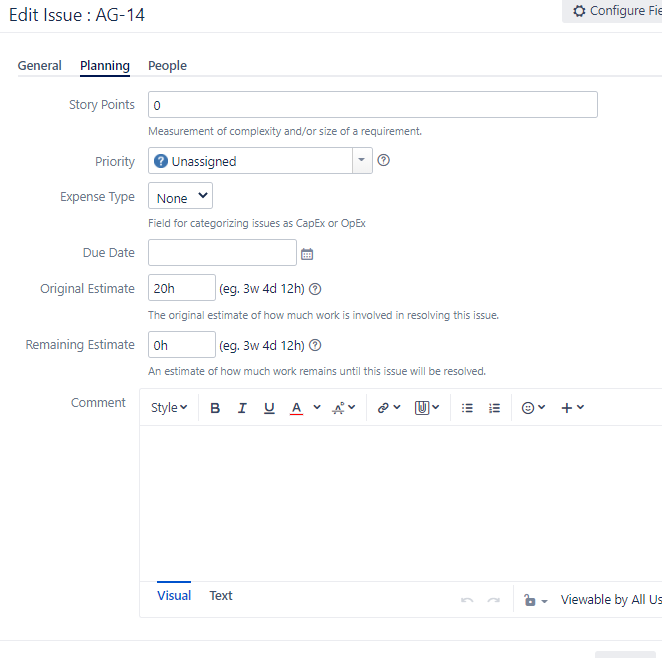This screenshot has height=658, width=662.
Task: Click help icon beside Remaining Estimate
Action: (315, 345)
